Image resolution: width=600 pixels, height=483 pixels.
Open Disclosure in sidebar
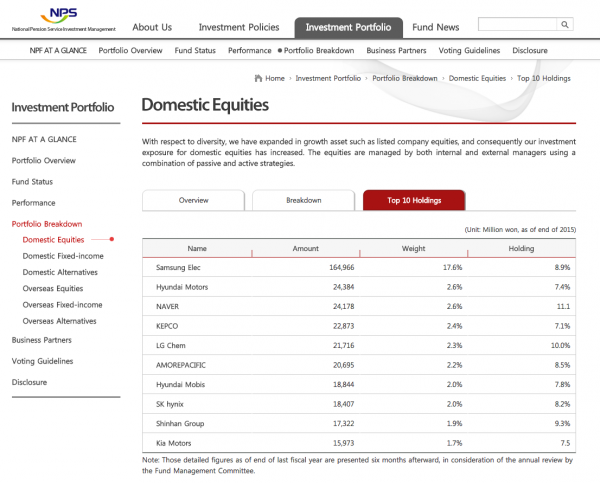(29, 382)
